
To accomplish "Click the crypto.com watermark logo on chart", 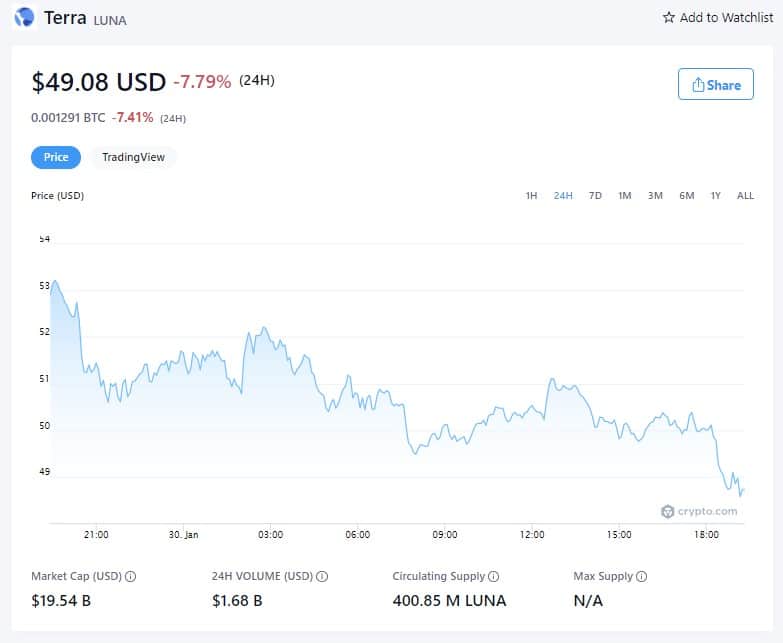I will click(x=699, y=511).
